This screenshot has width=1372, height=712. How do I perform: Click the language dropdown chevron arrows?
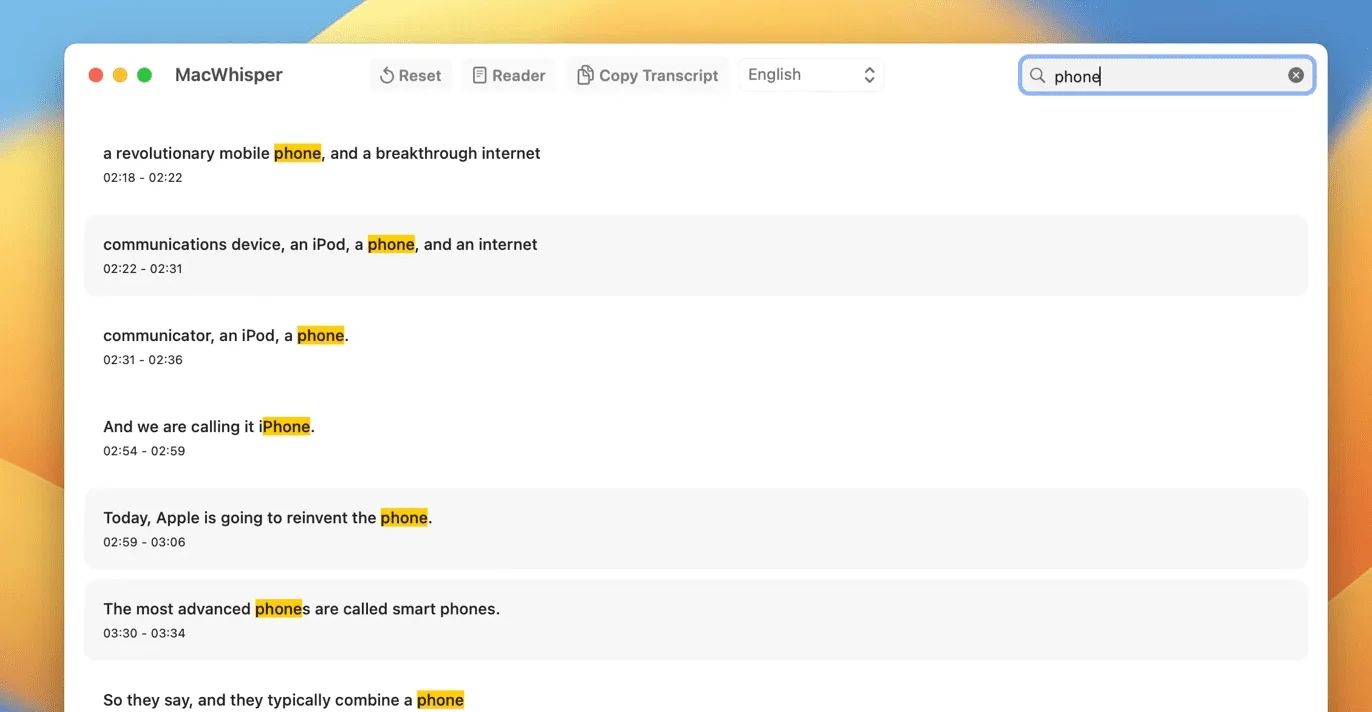tap(869, 75)
